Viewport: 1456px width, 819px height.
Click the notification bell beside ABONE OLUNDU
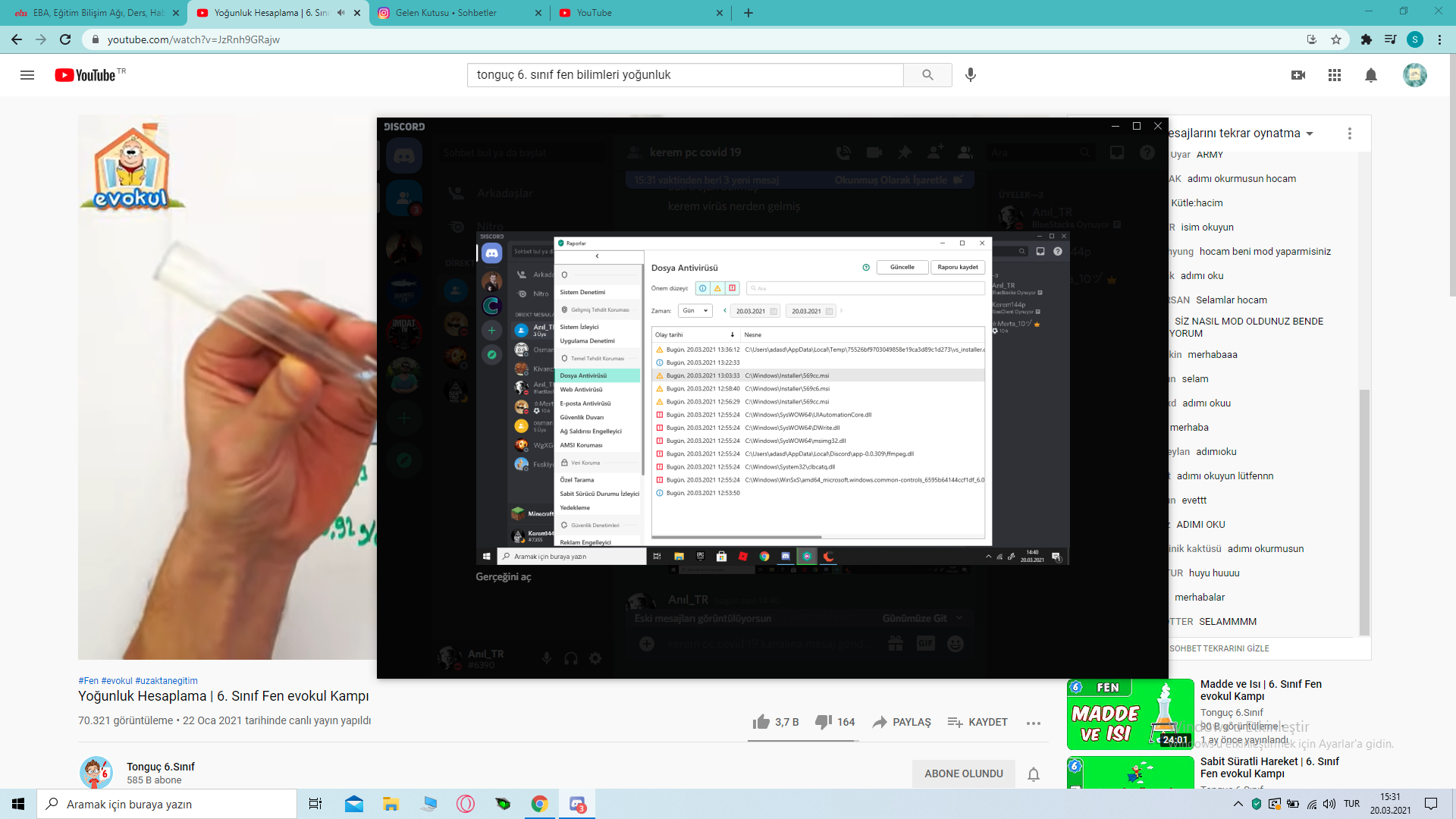click(1034, 774)
